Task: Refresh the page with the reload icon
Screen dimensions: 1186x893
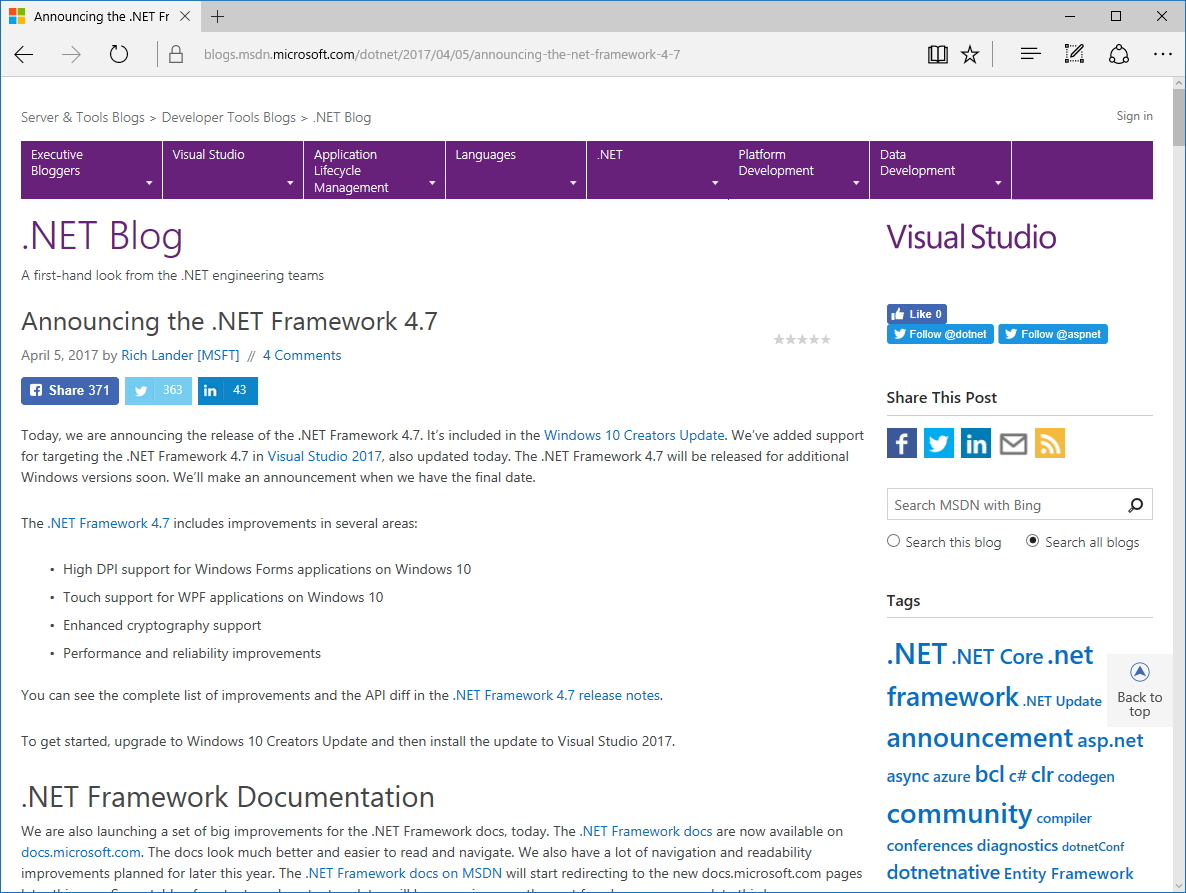Action: coord(119,54)
